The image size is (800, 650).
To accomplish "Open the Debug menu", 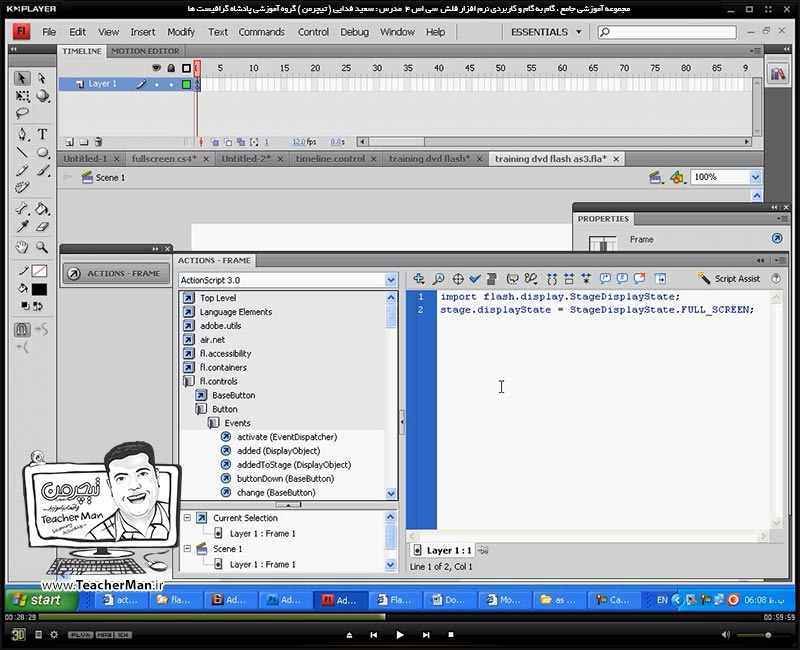I will pos(354,32).
